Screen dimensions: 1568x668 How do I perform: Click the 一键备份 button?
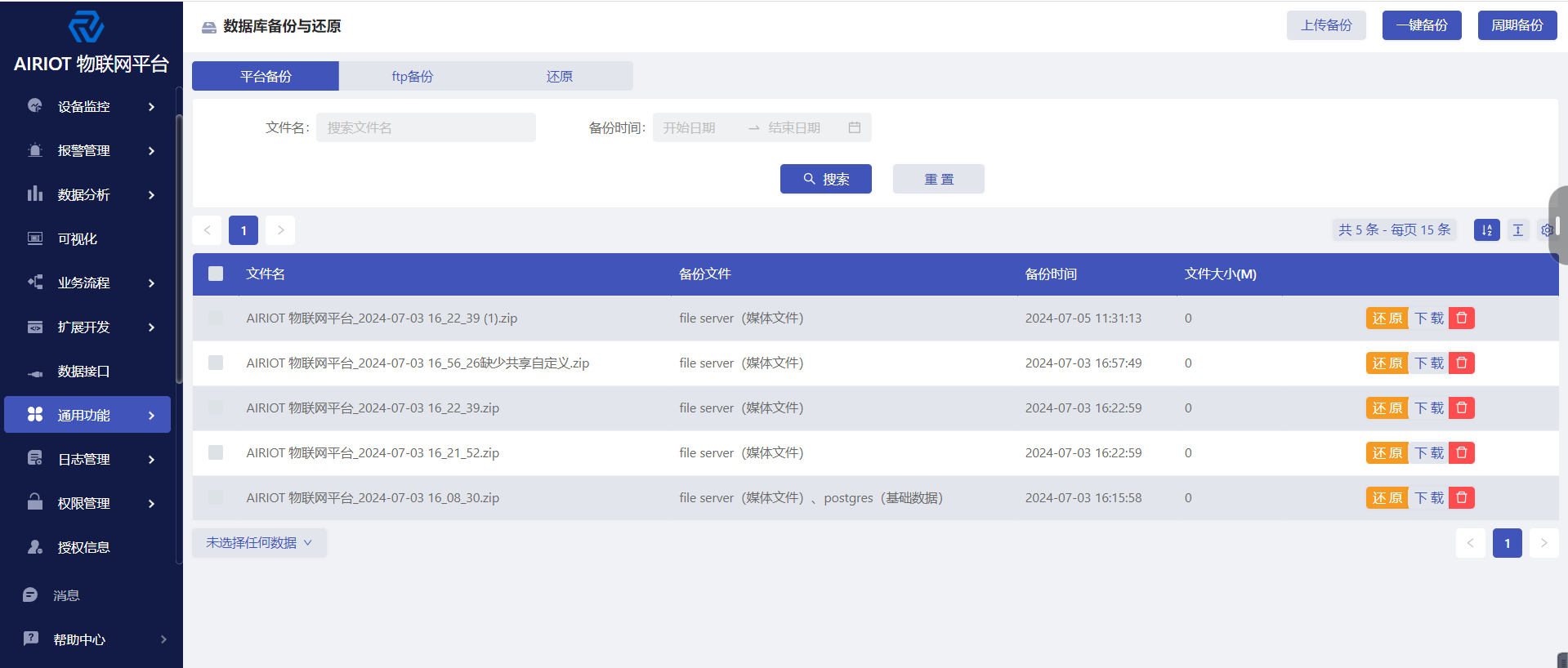tap(1422, 25)
